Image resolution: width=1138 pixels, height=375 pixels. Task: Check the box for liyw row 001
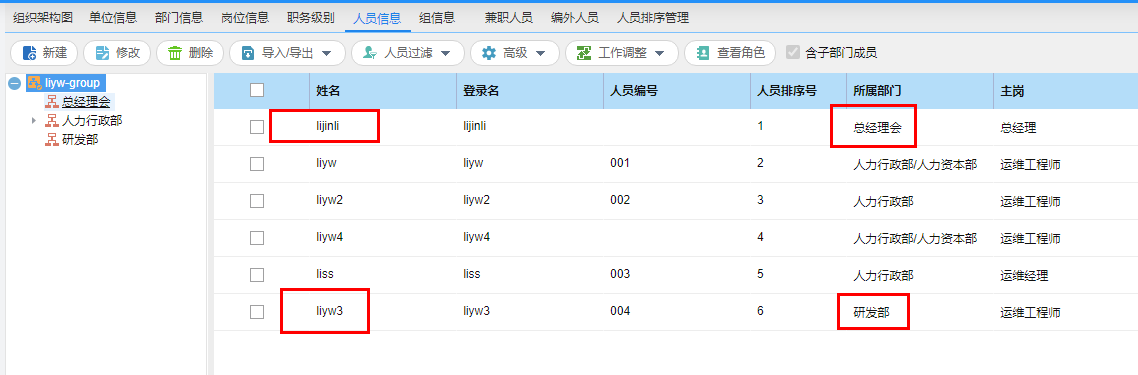256,164
